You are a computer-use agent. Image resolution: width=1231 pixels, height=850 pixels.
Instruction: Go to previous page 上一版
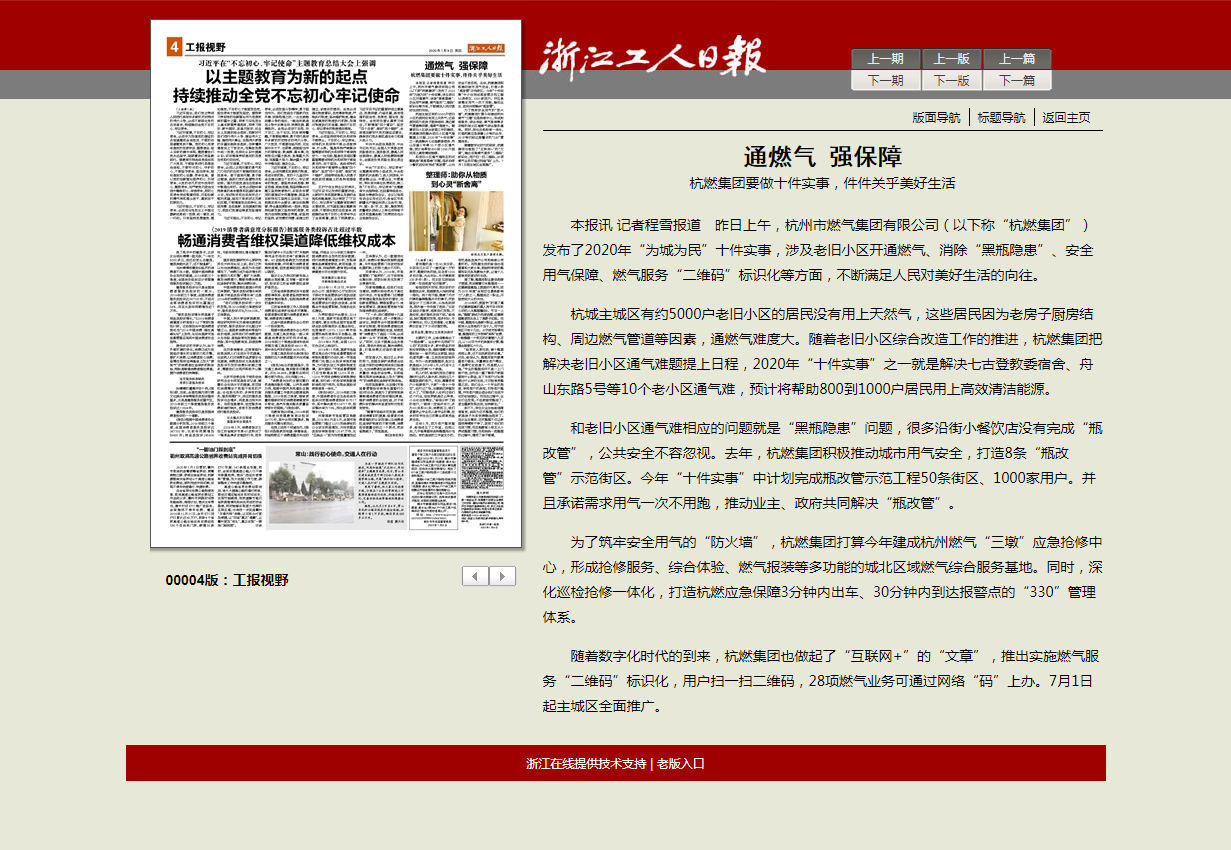click(951, 59)
